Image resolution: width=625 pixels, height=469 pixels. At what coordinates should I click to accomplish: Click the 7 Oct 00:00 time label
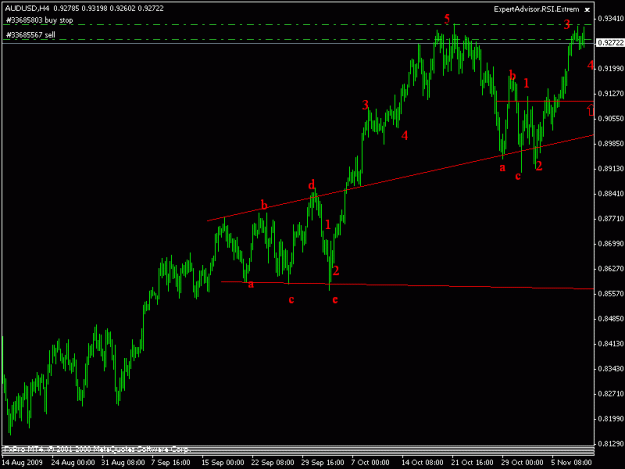click(370, 463)
